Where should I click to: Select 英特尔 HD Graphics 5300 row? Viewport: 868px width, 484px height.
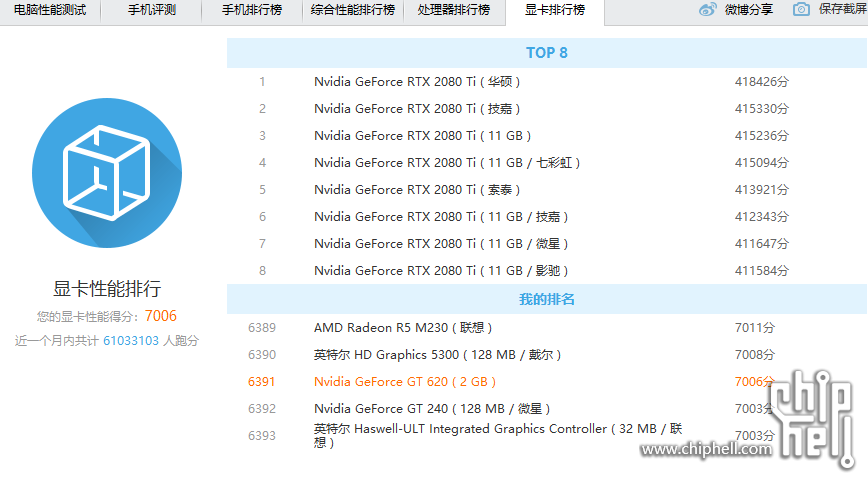pyautogui.click(x=547, y=355)
